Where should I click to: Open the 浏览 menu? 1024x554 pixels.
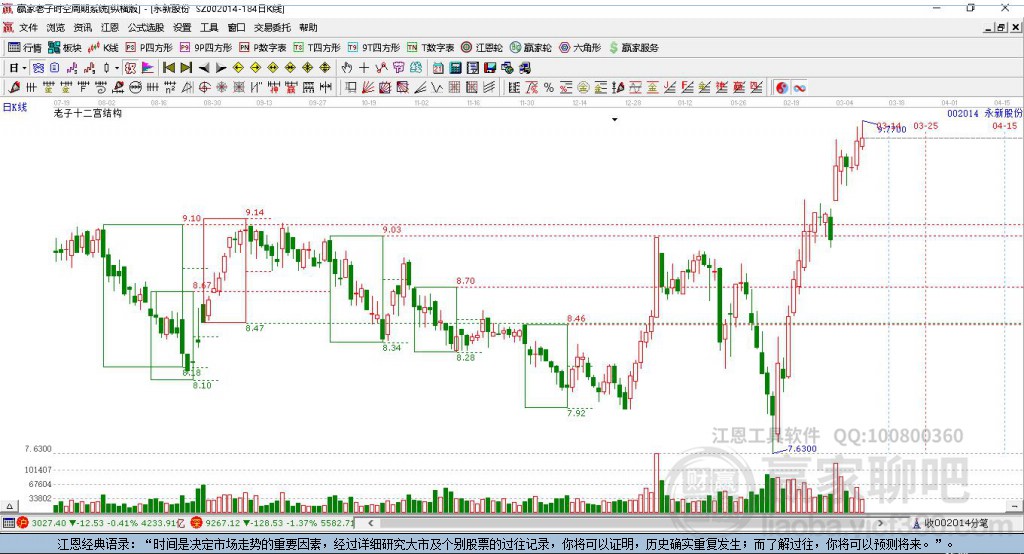(x=56, y=27)
